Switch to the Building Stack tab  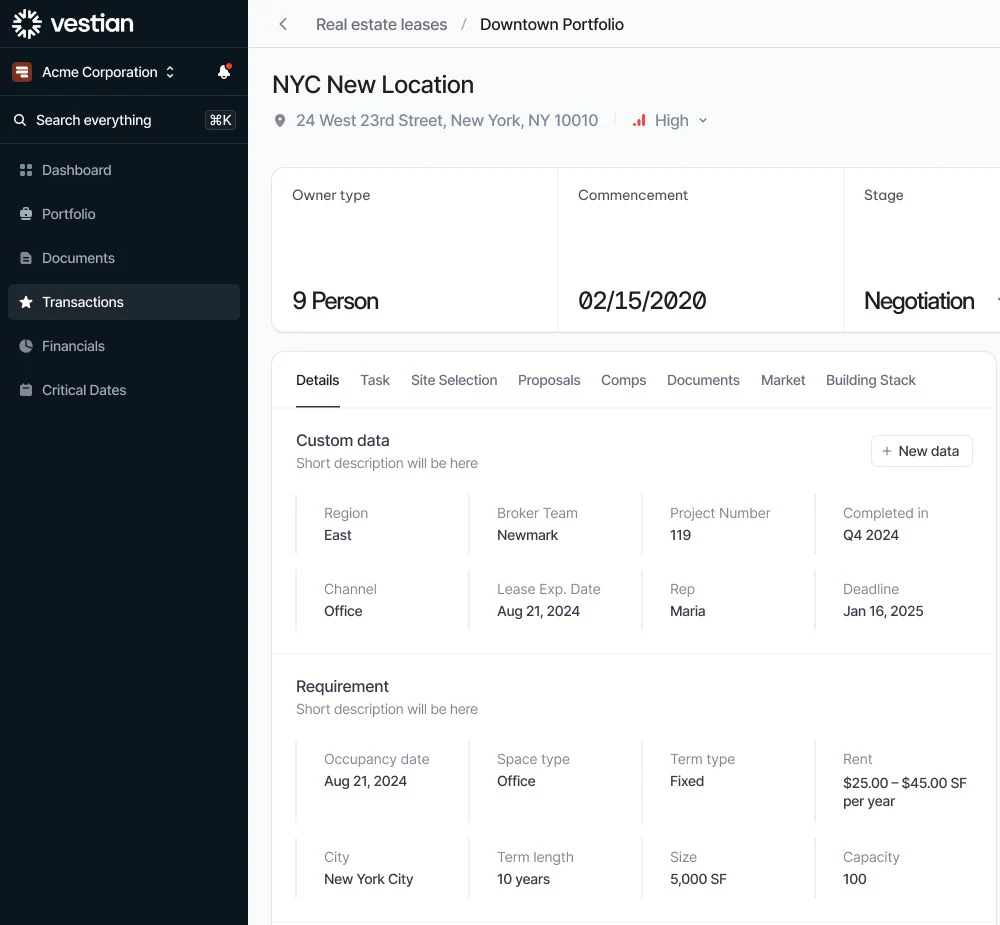(x=871, y=380)
